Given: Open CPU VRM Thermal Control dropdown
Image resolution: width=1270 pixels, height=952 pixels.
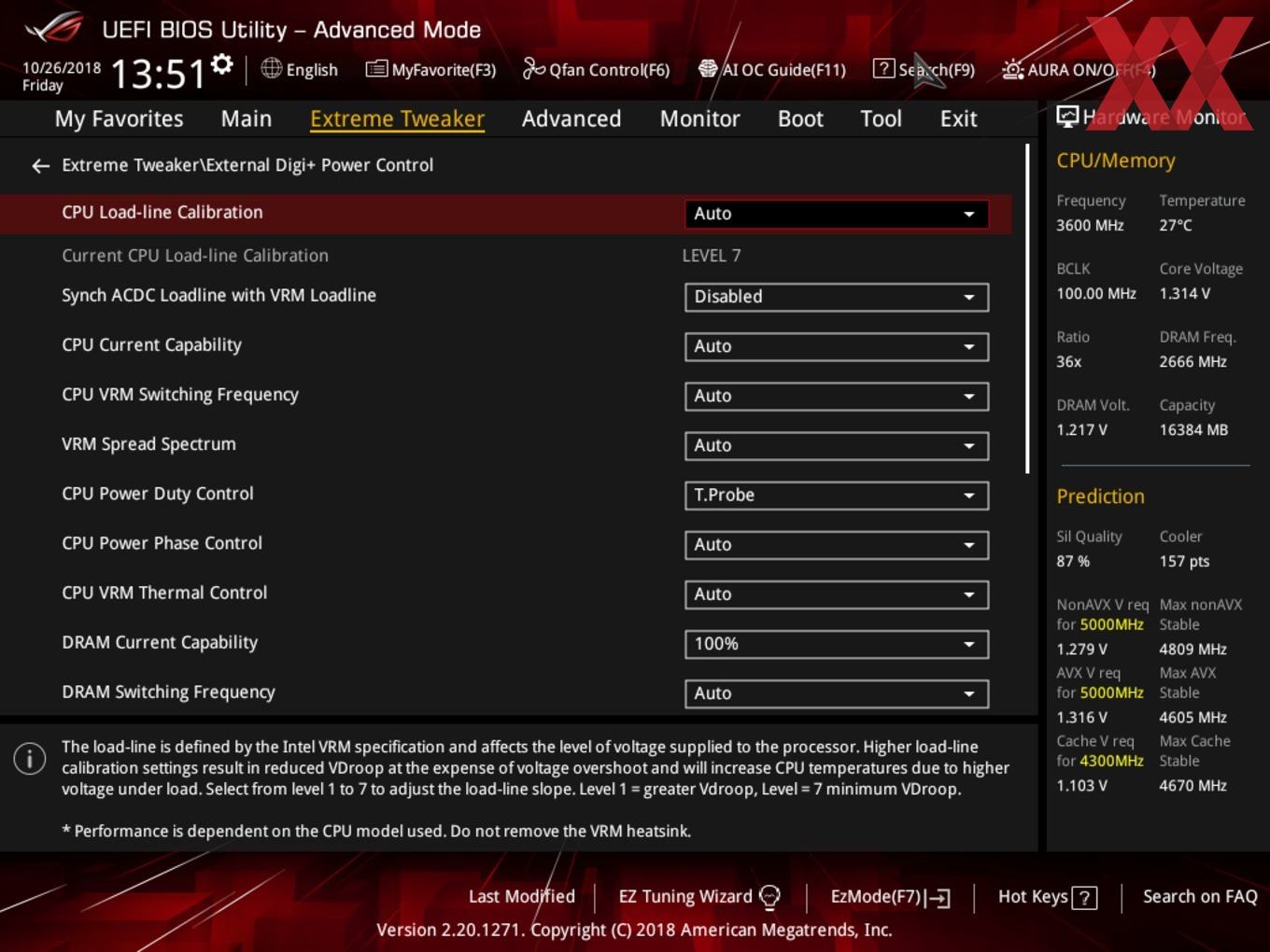Looking at the screenshot, I should (x=836, y=594).
